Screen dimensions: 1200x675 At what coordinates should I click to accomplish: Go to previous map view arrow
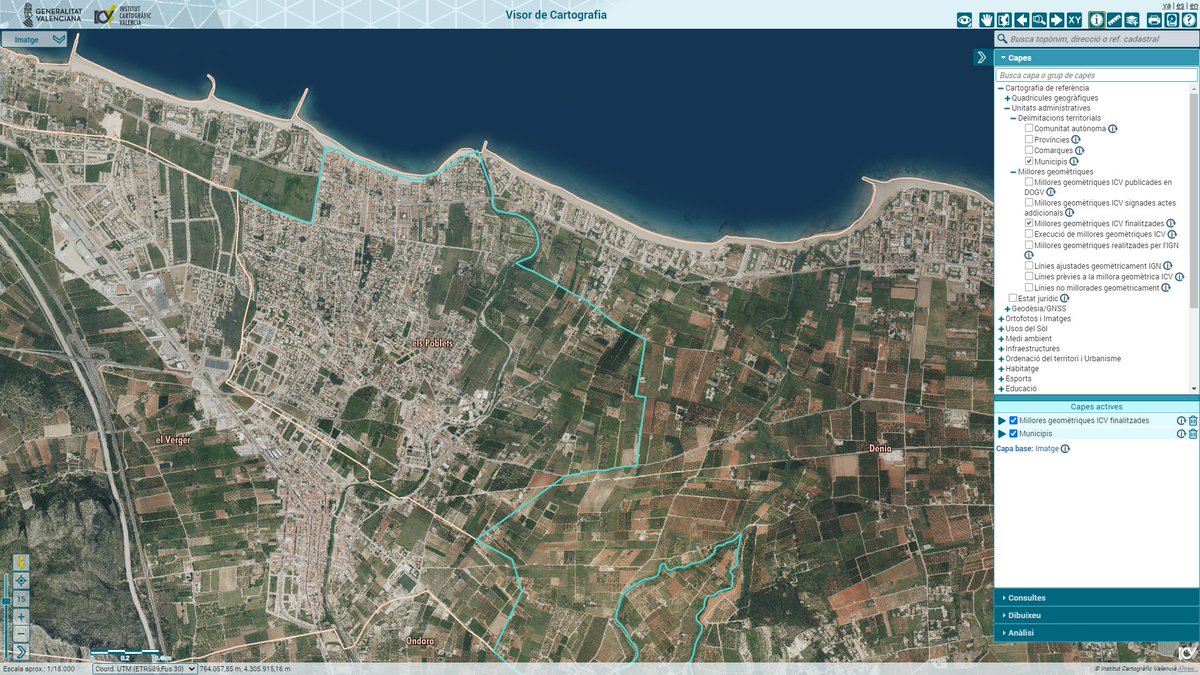coord(1022,19)
